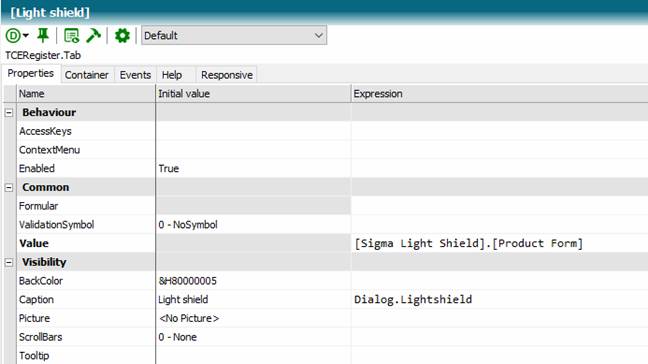Click the green circled D icon

(x=13, y=36)
